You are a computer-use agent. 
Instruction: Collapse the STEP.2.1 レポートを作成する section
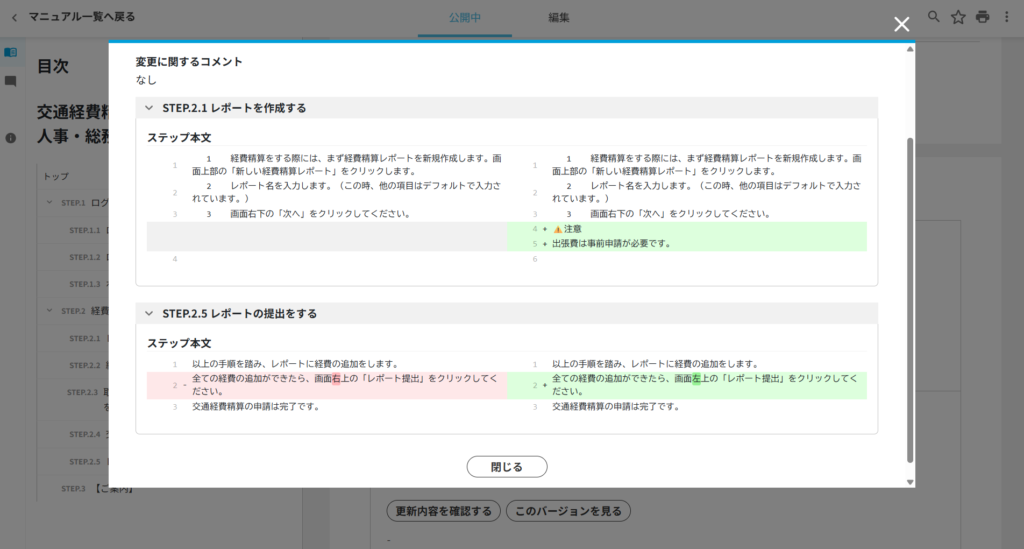149,108
